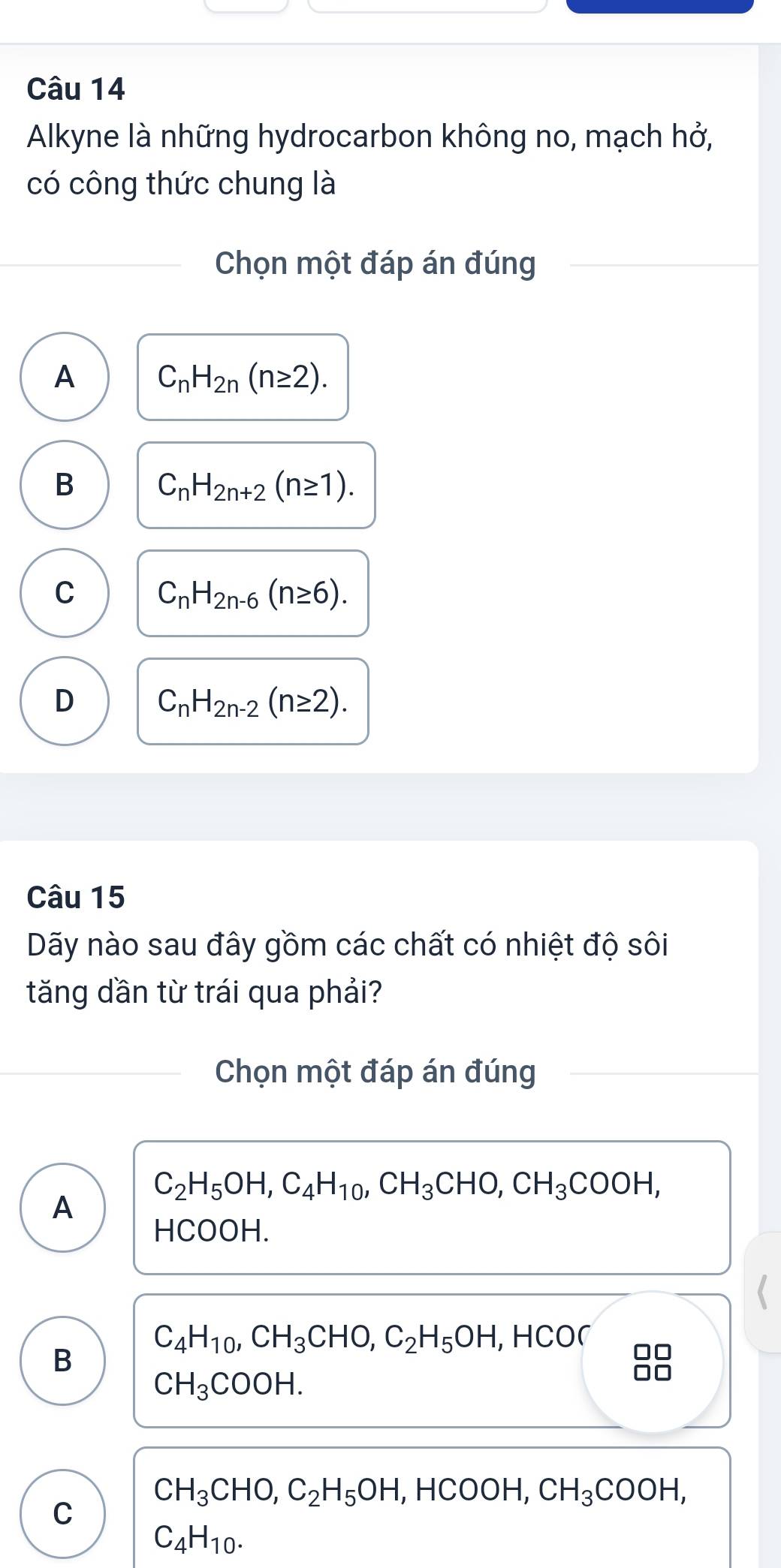
Task: Tap the Câu 14 heading
Action: [76, 89]
